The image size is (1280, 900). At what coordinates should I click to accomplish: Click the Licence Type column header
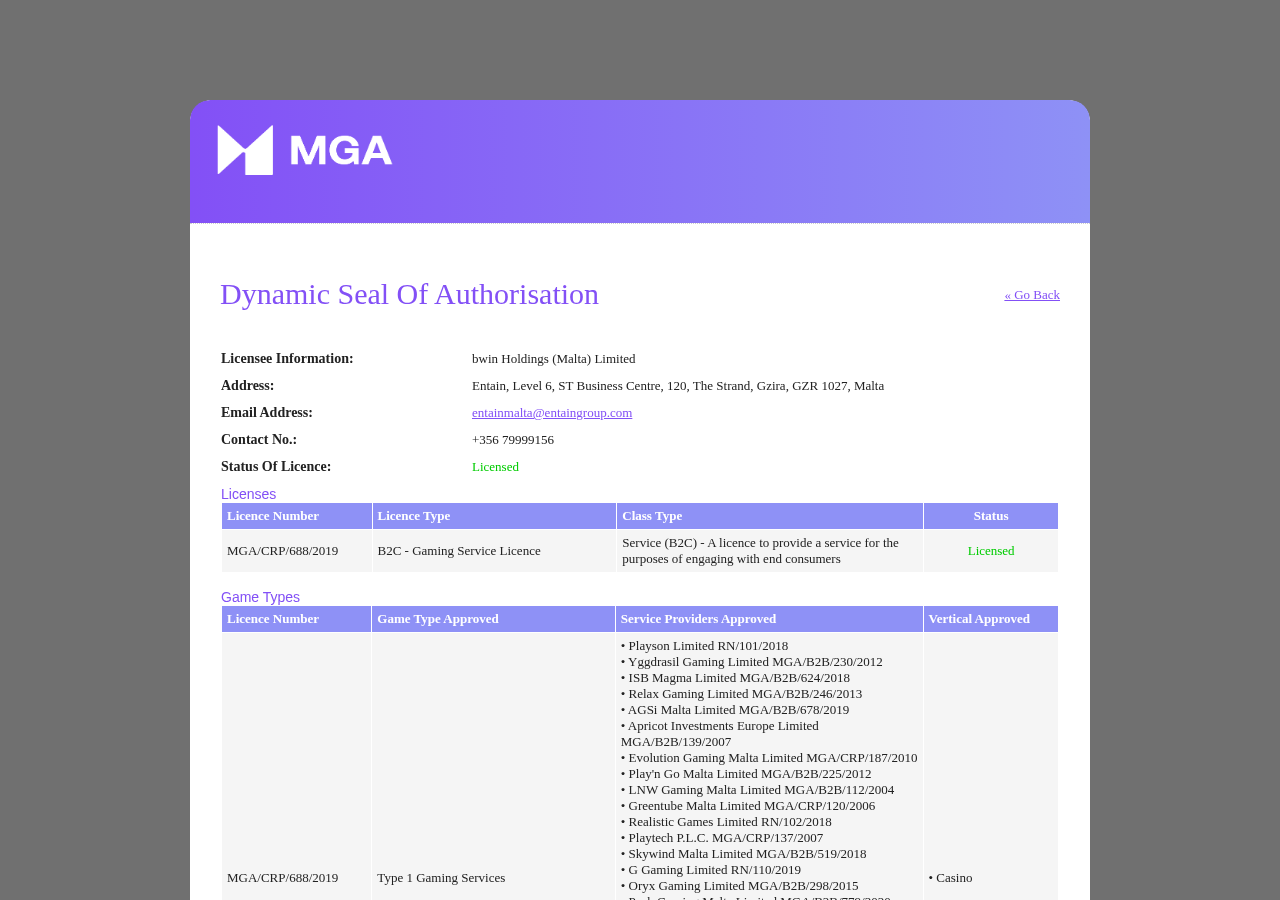pos(494,516)
